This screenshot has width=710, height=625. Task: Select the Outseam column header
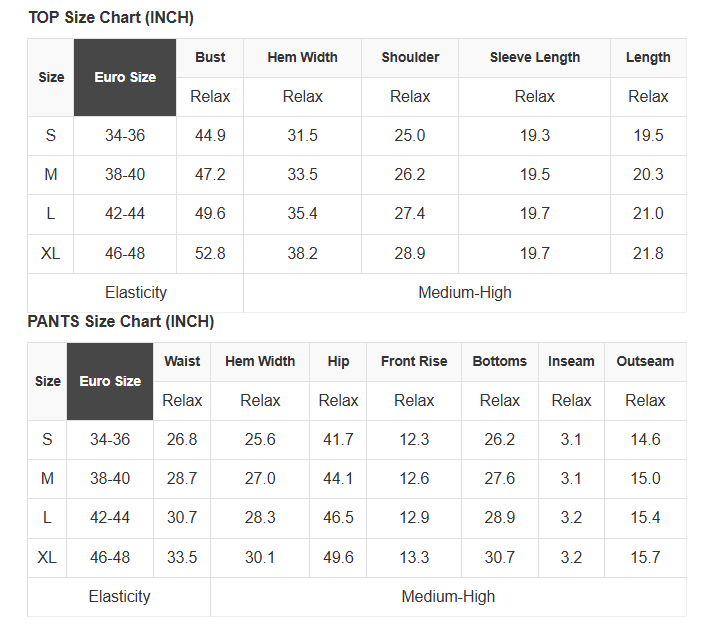point(645,361)
